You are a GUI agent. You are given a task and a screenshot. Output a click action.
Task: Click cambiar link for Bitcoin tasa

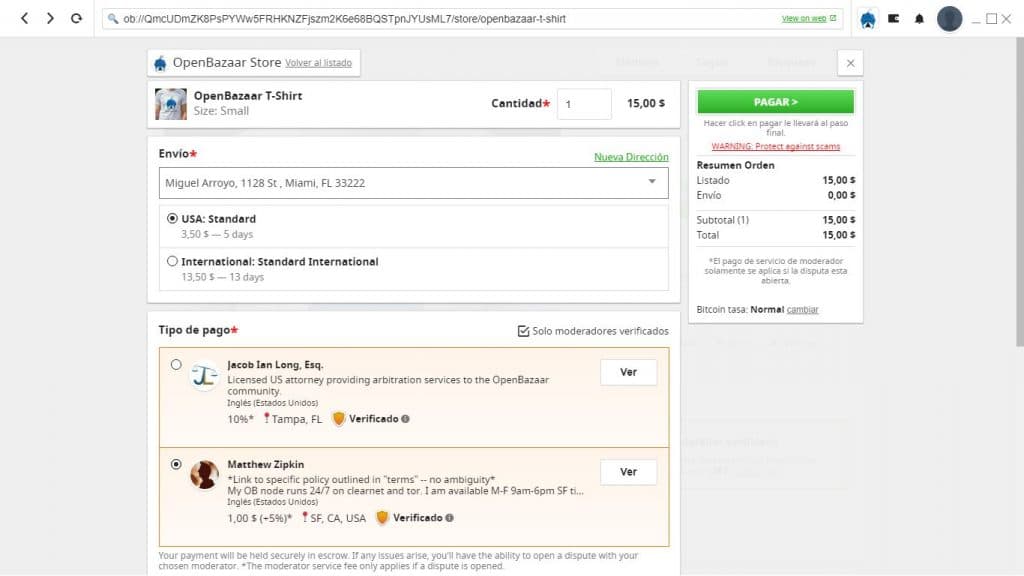coord(802,310)
